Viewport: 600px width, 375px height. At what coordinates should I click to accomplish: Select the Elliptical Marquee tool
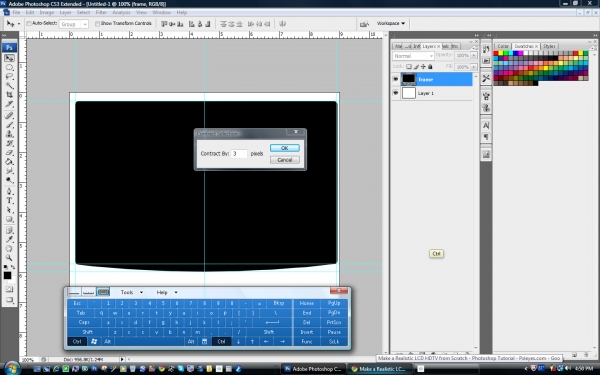(x=10, y=68)
